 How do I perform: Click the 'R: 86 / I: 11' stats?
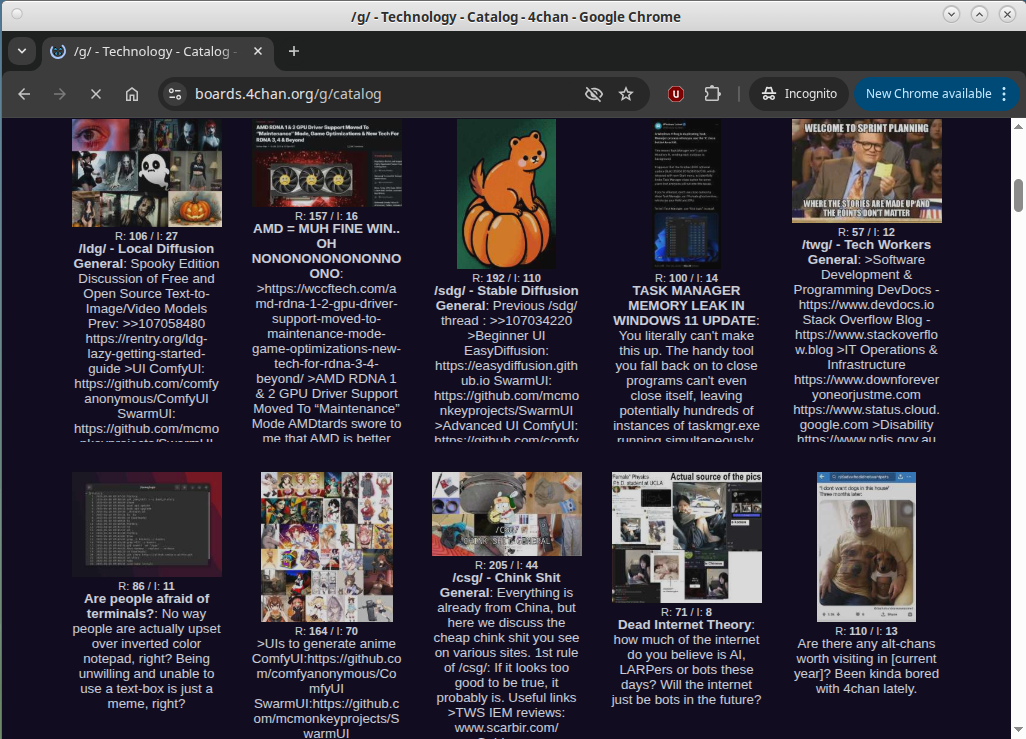coord(147,586)
